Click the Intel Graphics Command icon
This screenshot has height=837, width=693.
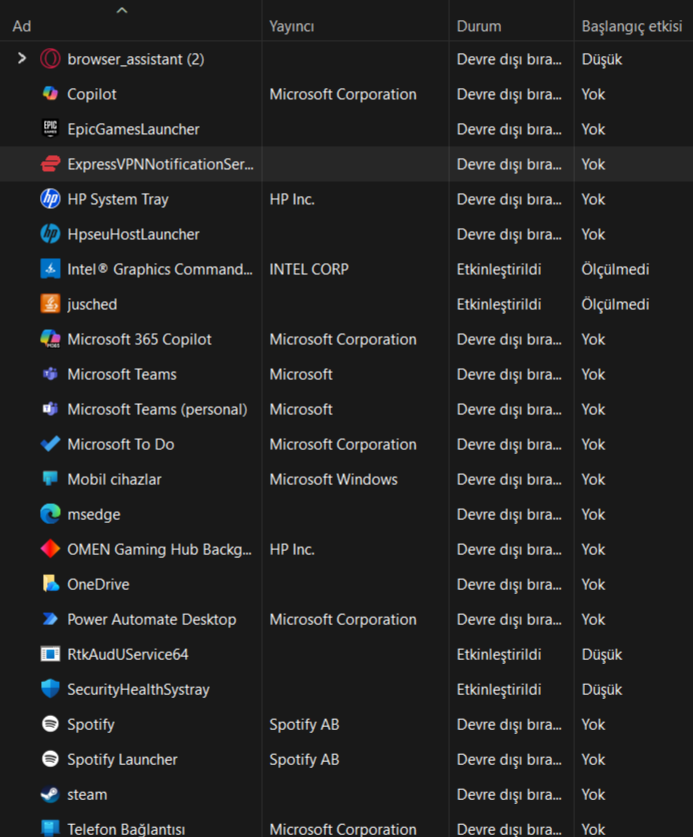coord(50,269)
